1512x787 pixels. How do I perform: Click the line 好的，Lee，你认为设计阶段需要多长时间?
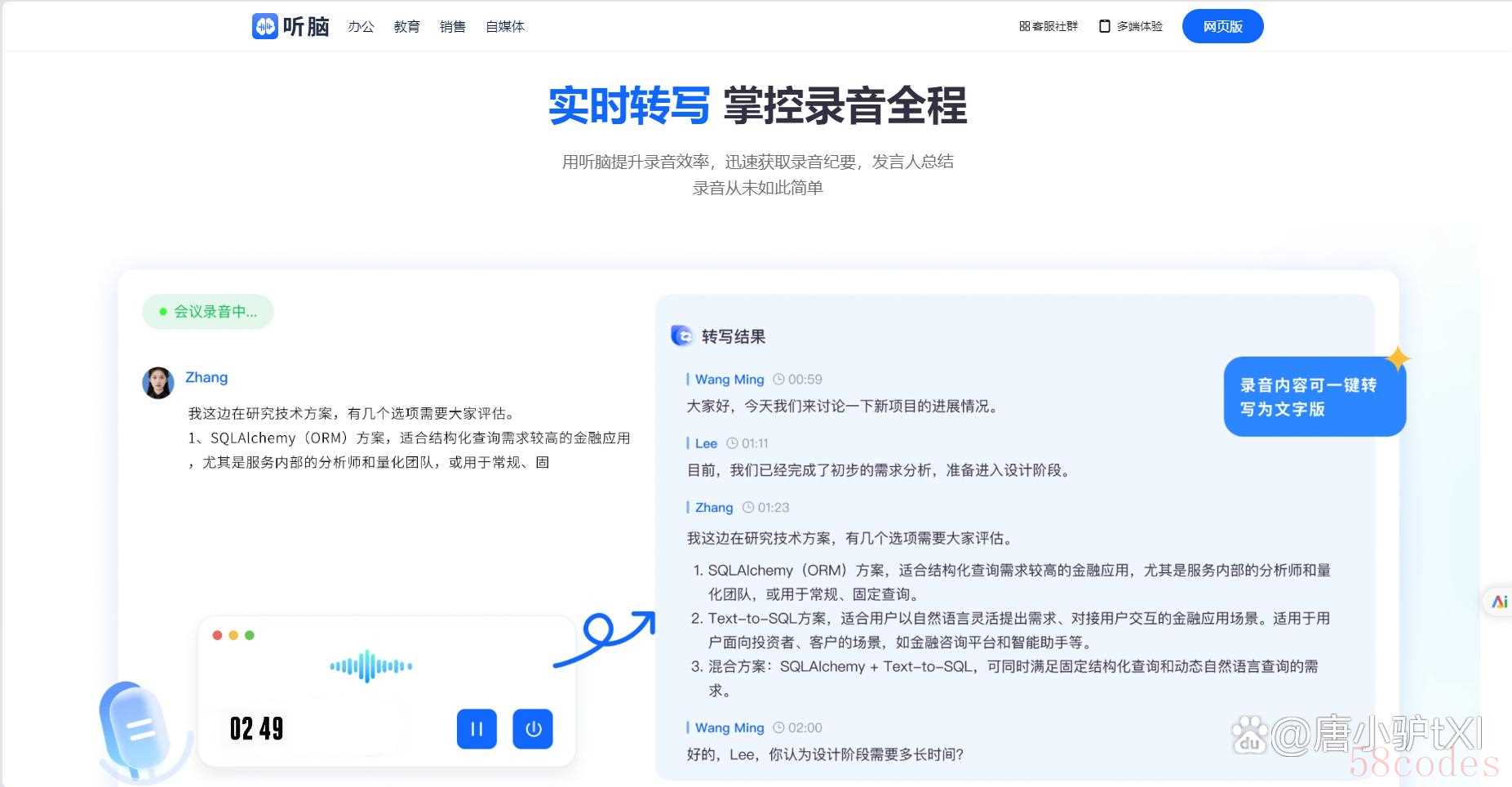[x=825, y=754]
